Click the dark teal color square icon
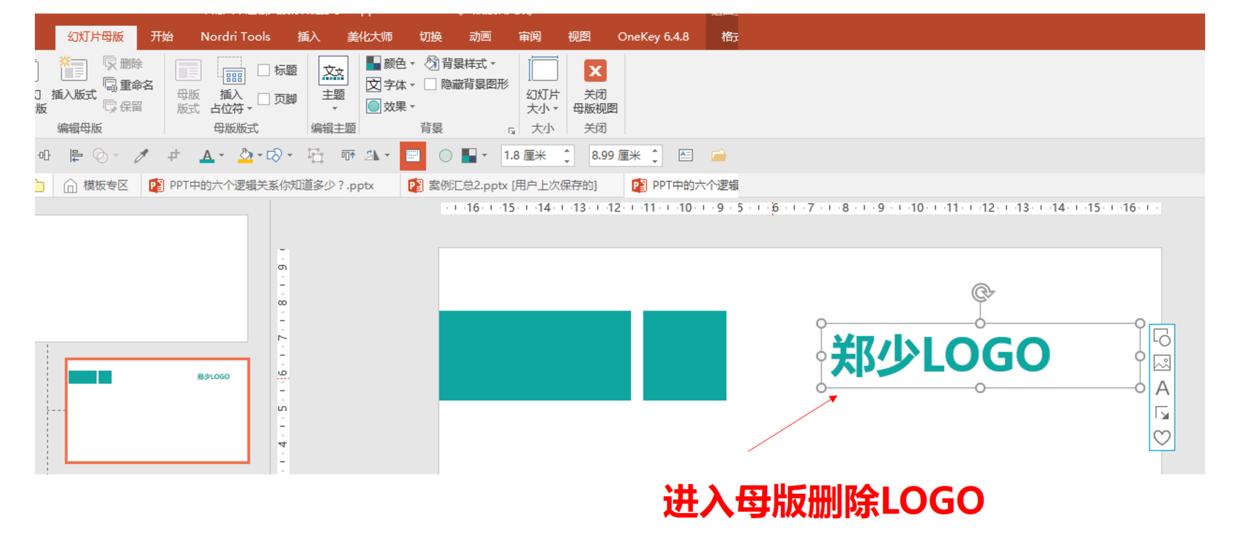Viewport: 1240px width, 546px height. click(470, 156)
